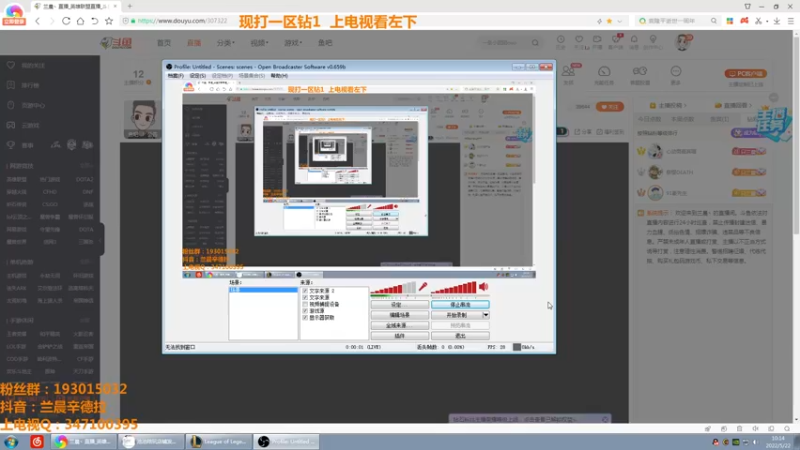Image resolution: width=800 pixels, height=450 pixels.
Task: Click the orange PC client button on Douyu header
Action: coord(745,73)
